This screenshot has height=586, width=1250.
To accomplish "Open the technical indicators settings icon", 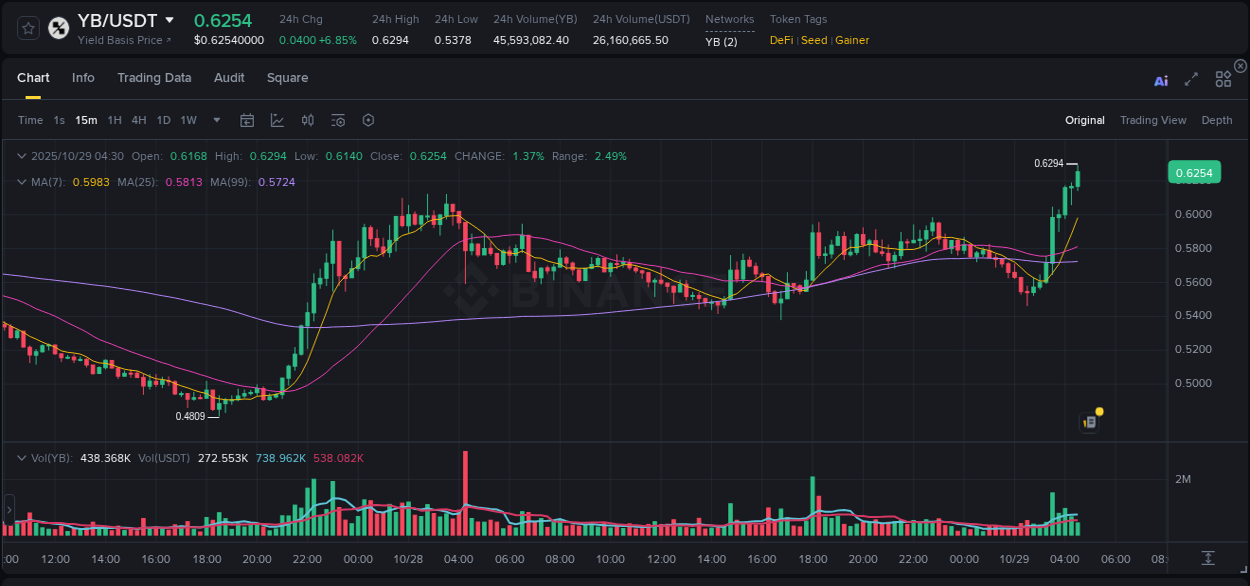I will [338, 119].
